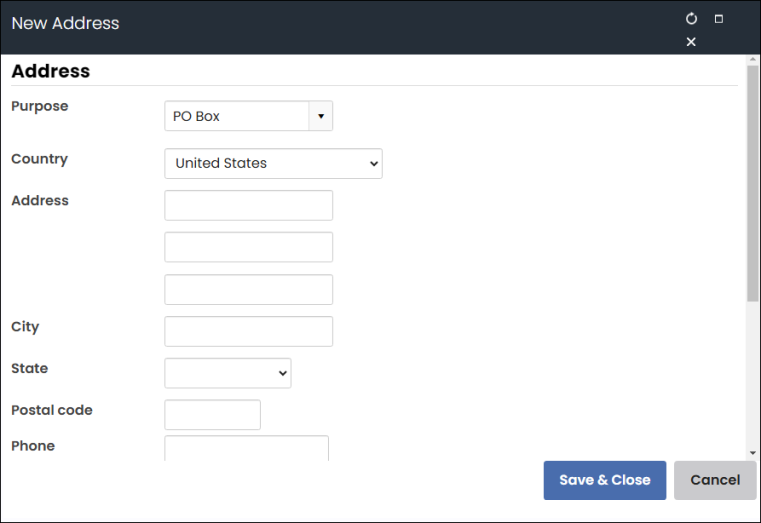Click into the City text field
761x523 pixels.
click(248, 331)
